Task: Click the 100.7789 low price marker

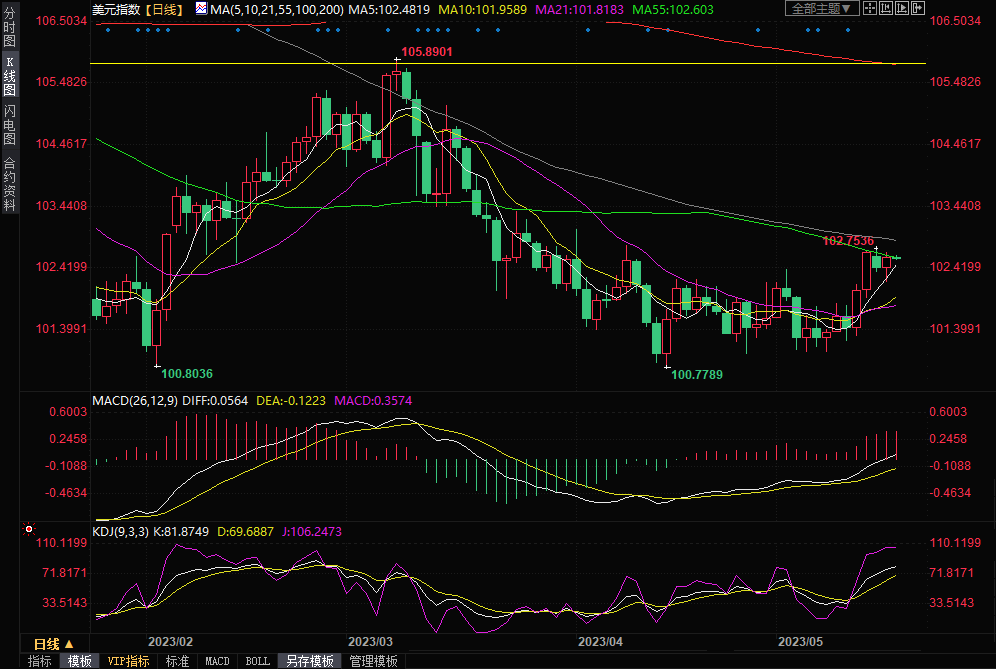Action: tap(697, 374)
